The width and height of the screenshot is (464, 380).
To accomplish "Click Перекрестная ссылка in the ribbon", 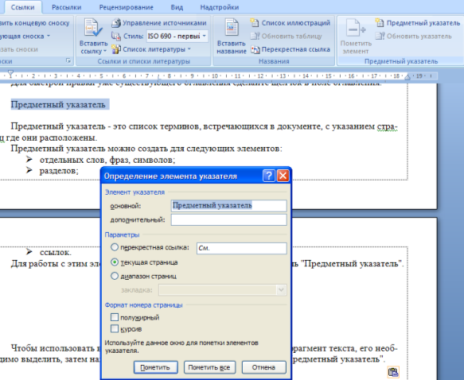I will 290,49.
